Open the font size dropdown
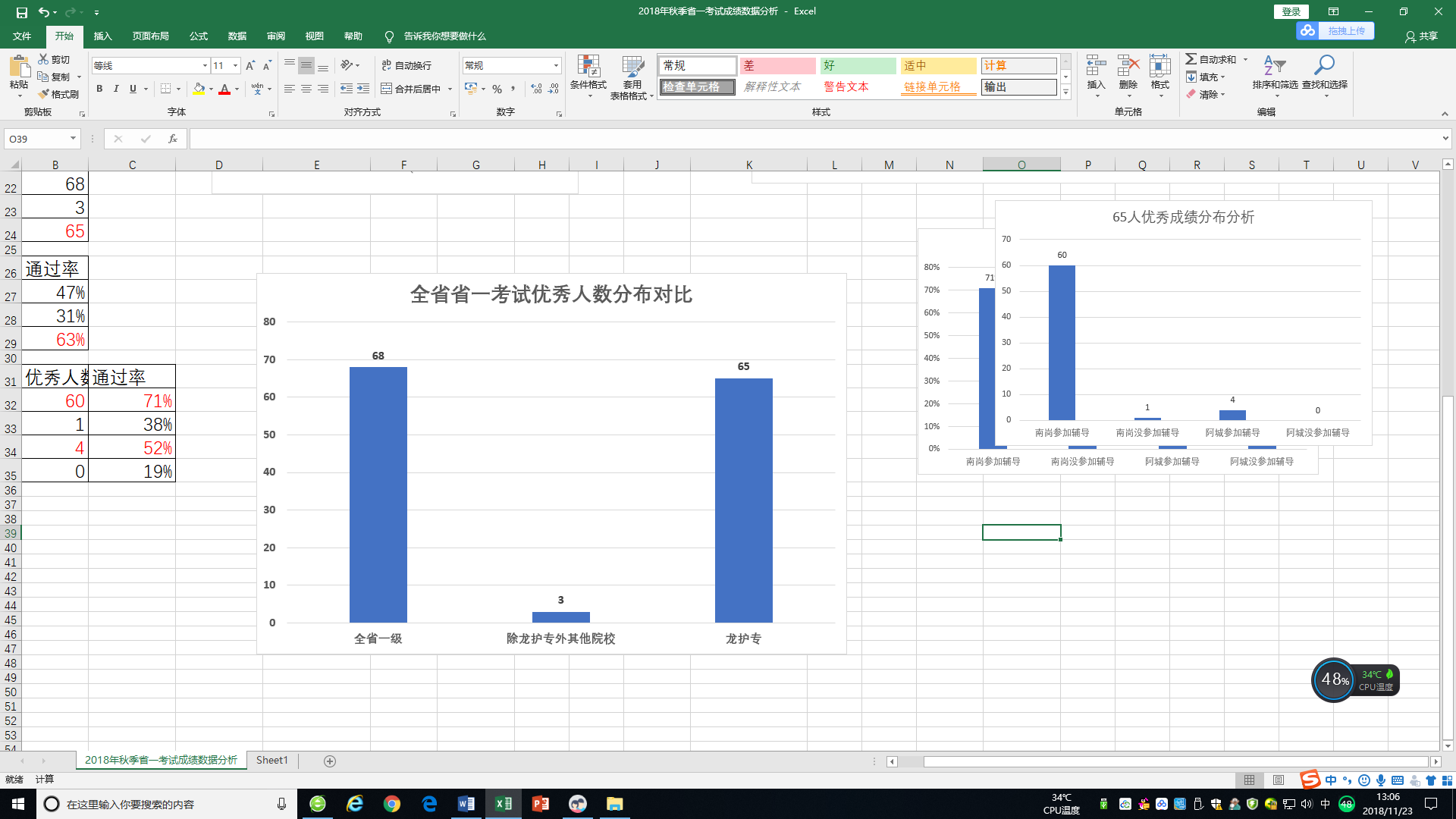The width and height of the screenshot is (1456, 819). pos(235,66)
